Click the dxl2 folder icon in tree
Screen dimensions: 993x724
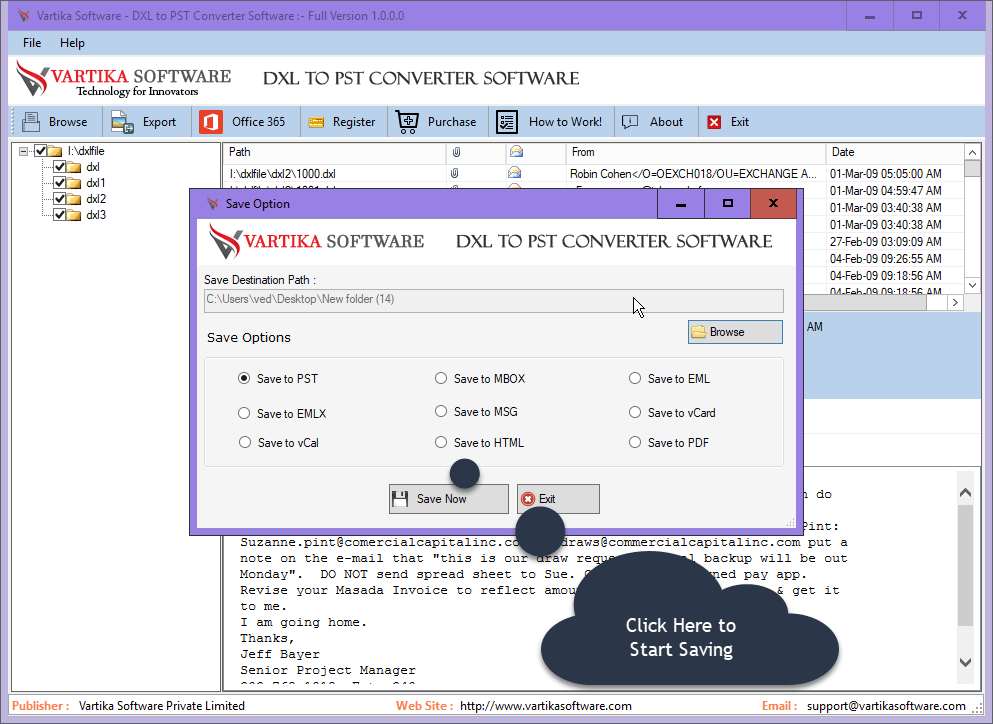coord(74,198)
